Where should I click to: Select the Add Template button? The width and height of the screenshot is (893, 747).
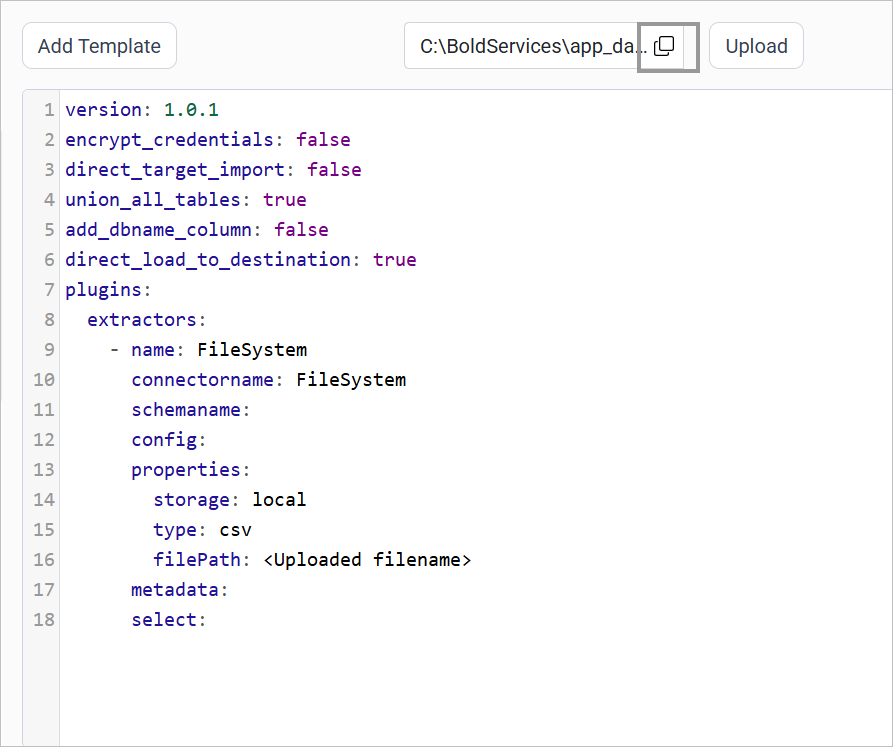click(x=98, y=45)
